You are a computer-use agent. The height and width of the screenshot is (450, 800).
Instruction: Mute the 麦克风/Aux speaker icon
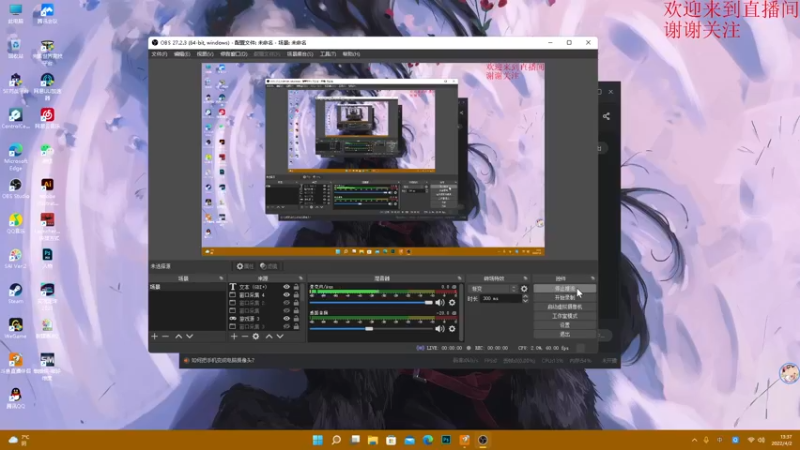441,302
